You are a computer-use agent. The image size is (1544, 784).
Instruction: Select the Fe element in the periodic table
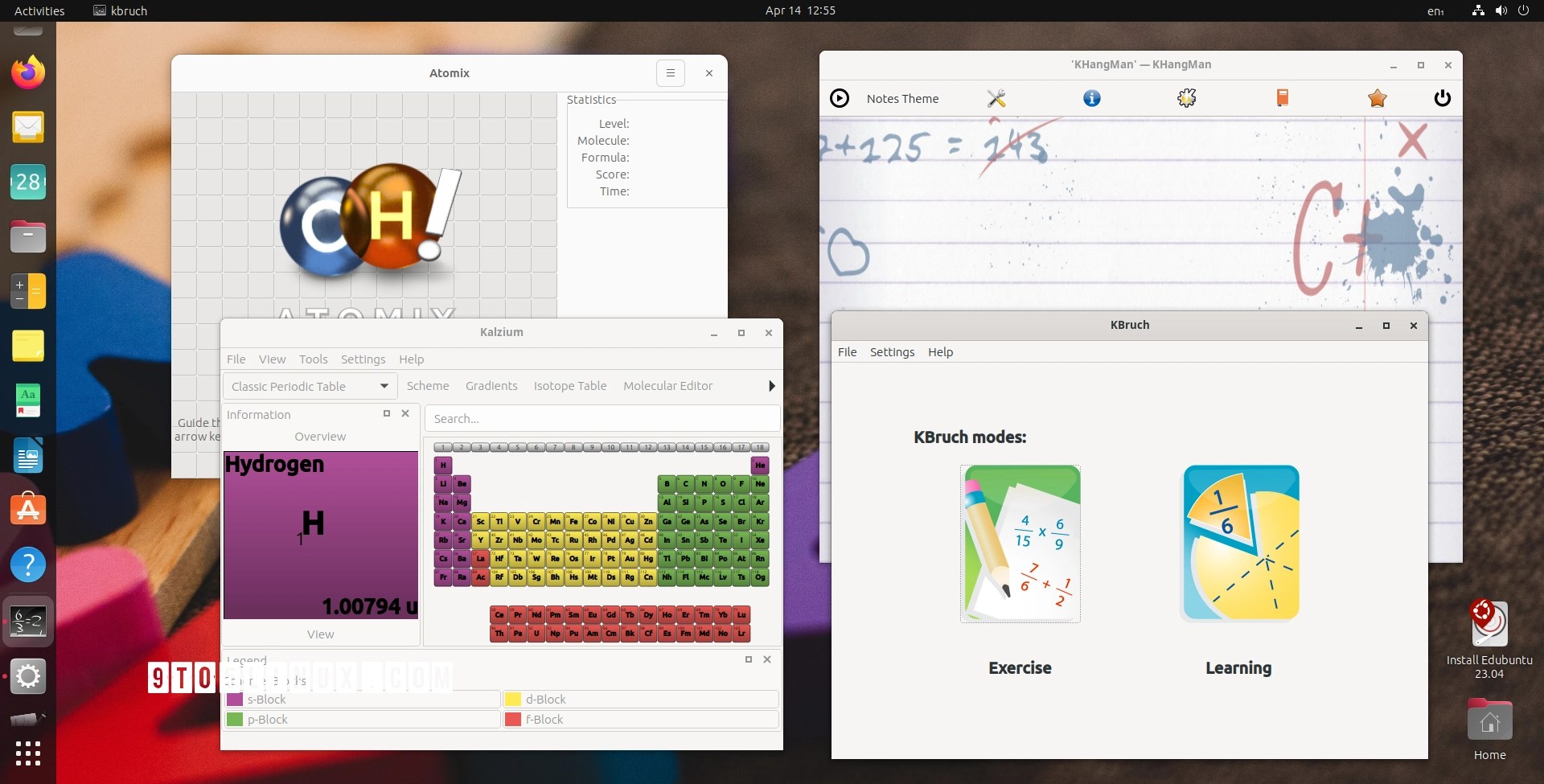(x=573, y=521)
